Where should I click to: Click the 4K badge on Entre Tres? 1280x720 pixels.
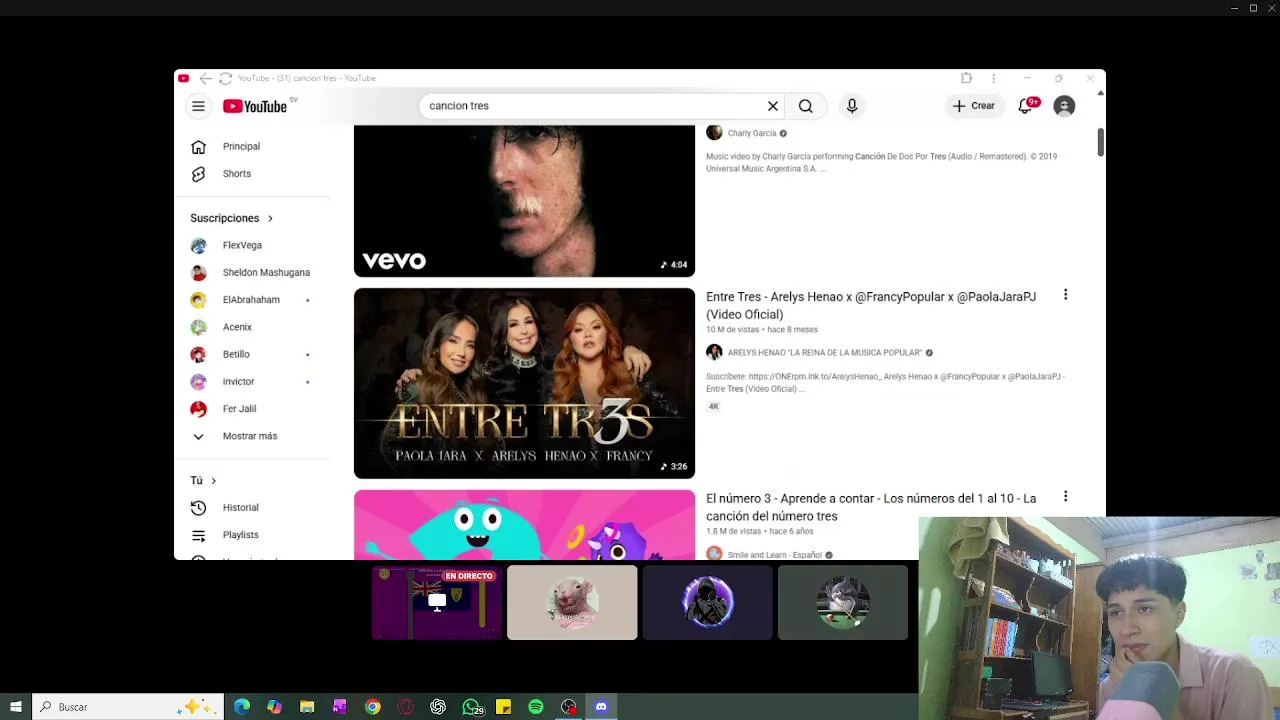coord(714,406)
